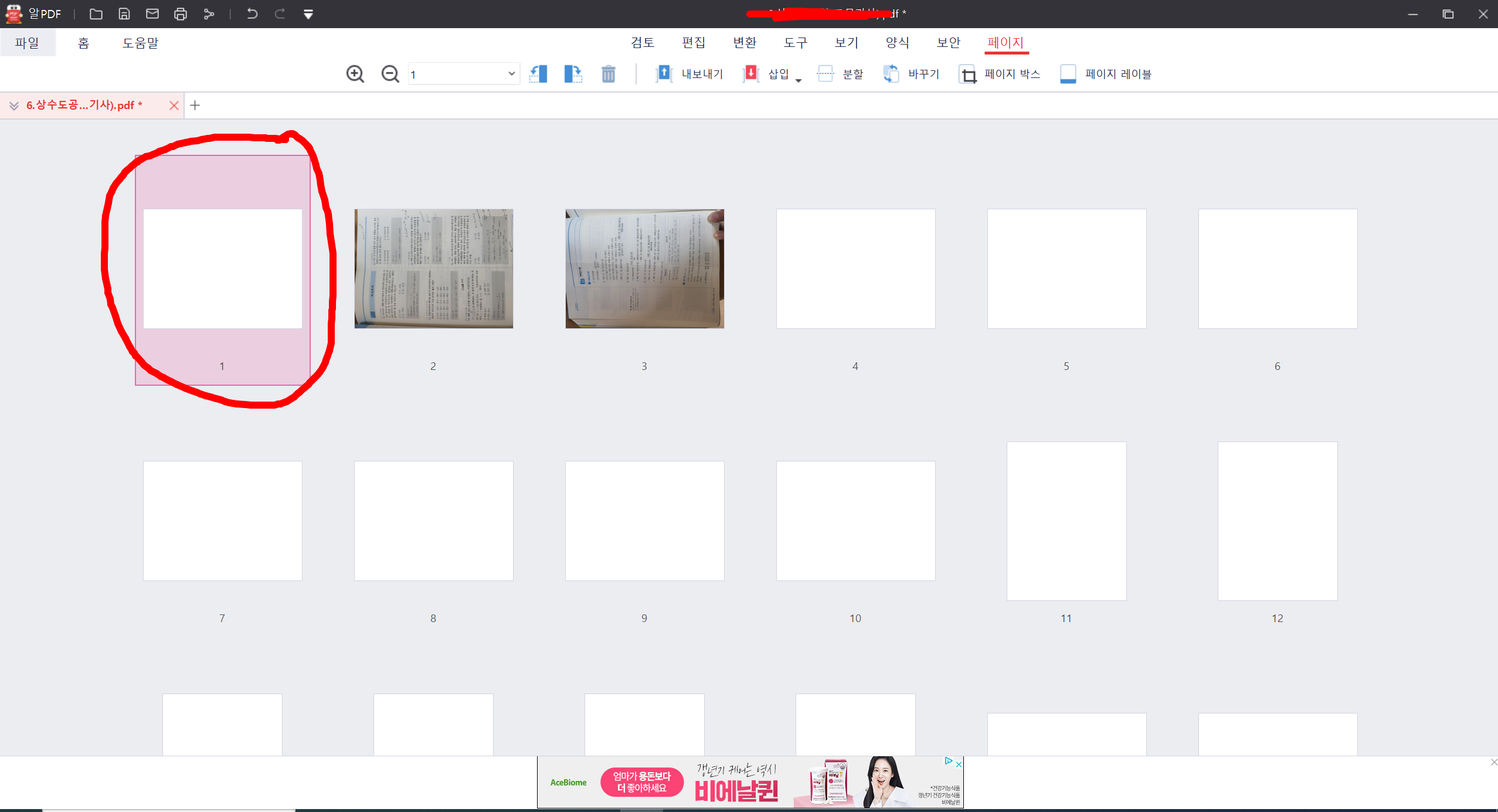Expand the tab list chevron icon

click(13, 106)
